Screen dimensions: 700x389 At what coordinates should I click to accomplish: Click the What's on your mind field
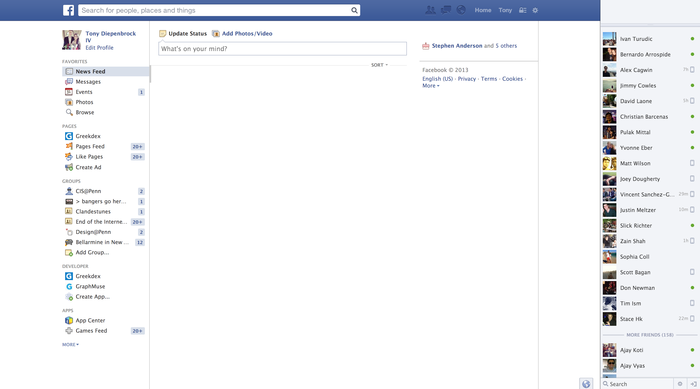283,49
